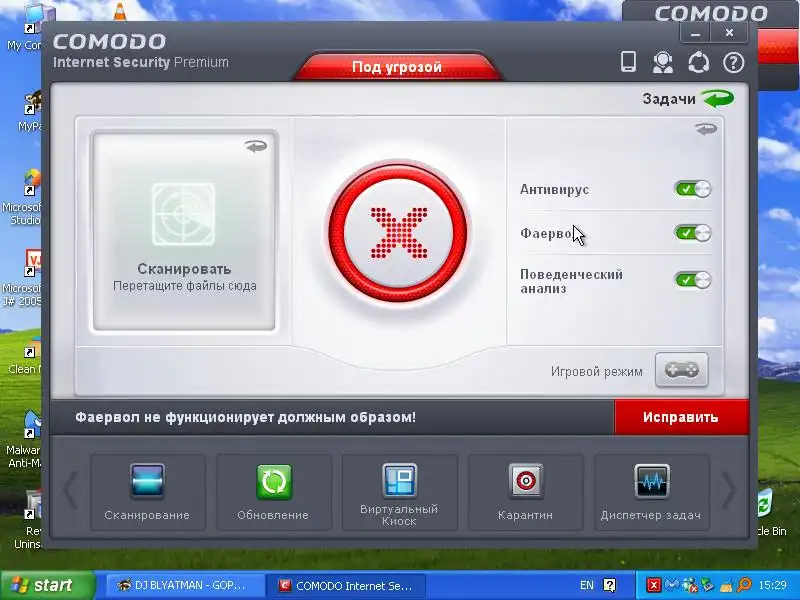Switch to Задачи view via green arrow
This screenshot has height=600, width=800.
717,98
